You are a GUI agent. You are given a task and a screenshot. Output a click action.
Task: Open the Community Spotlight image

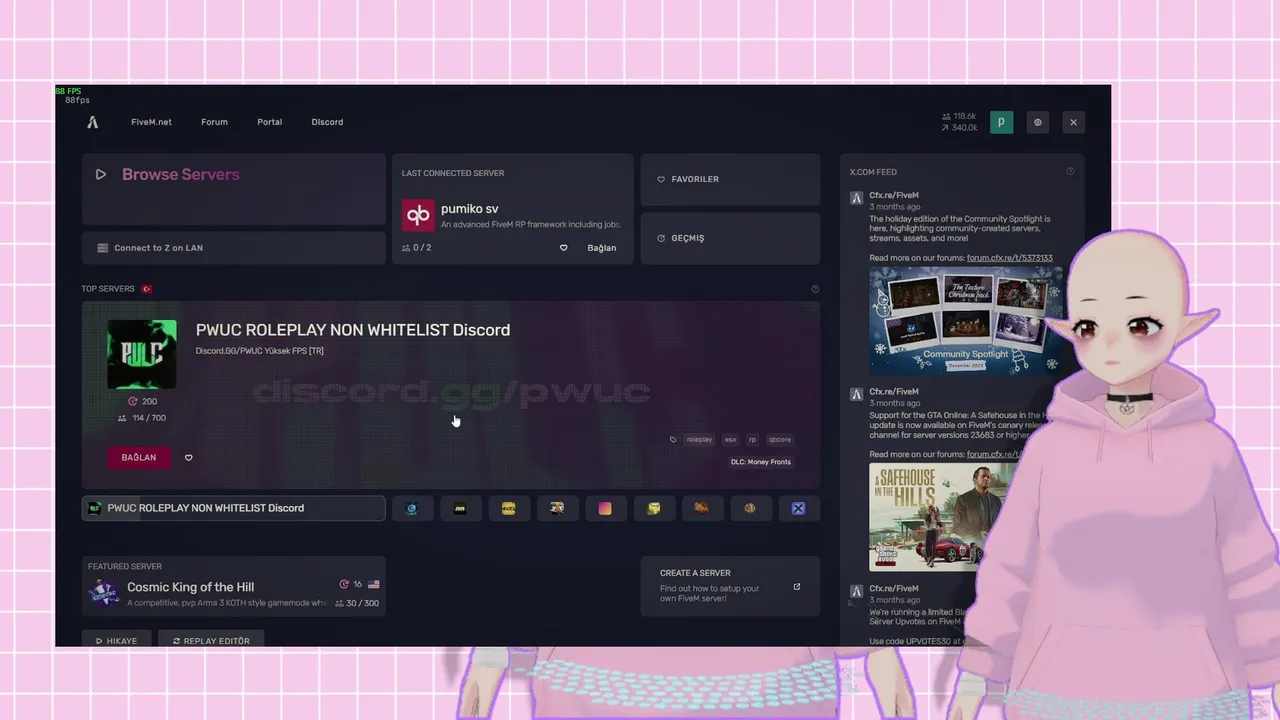[966, 320]
